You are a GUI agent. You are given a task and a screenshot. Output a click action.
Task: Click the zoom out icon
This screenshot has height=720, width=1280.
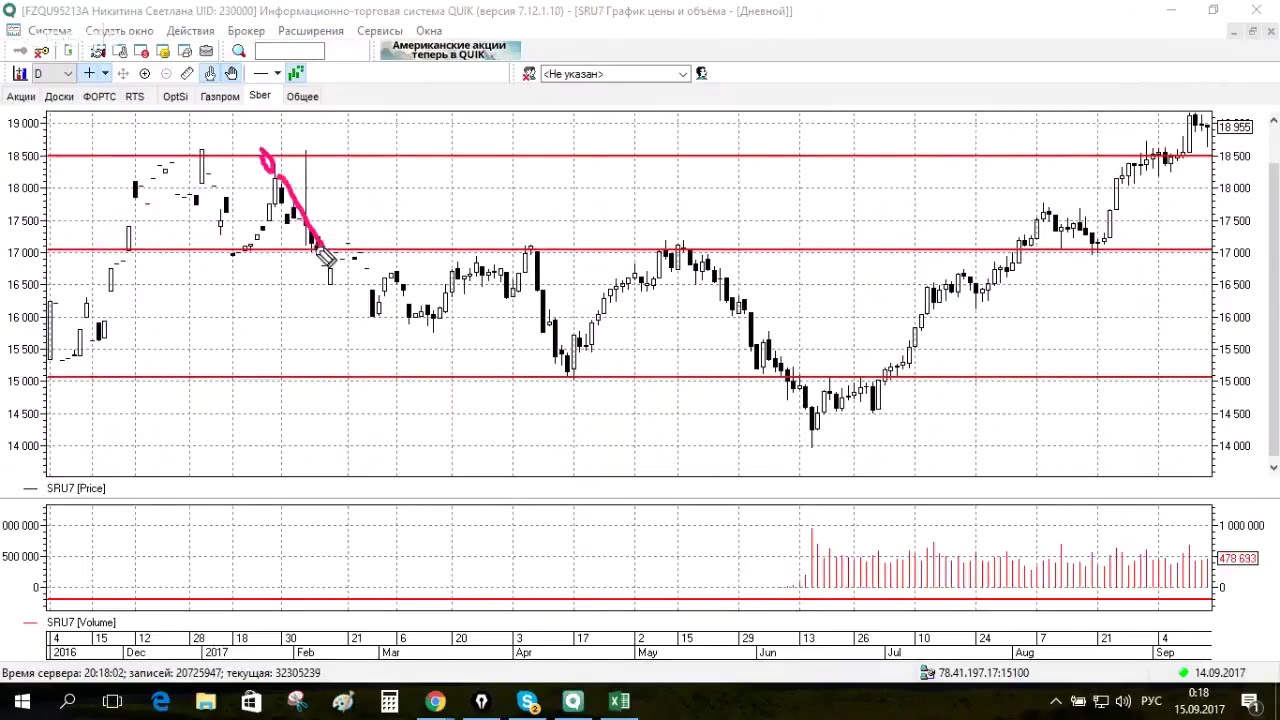pos(166,73)
